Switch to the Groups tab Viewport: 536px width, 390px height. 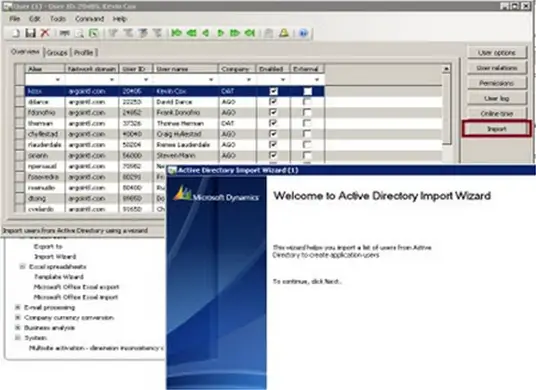click(57, 52)
